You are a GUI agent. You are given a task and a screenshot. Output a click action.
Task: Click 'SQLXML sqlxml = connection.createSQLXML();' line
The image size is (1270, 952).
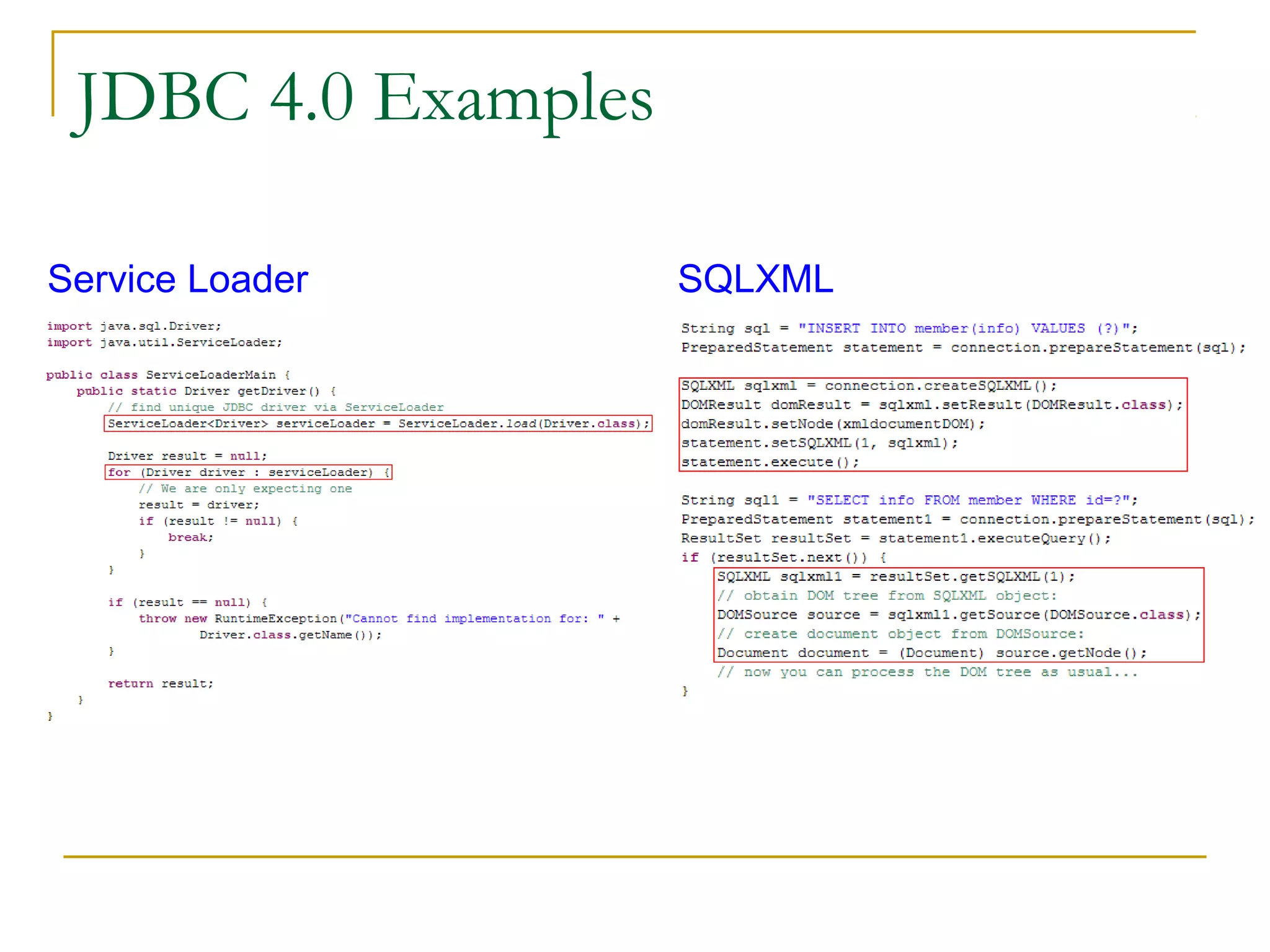tap(869, 386)
